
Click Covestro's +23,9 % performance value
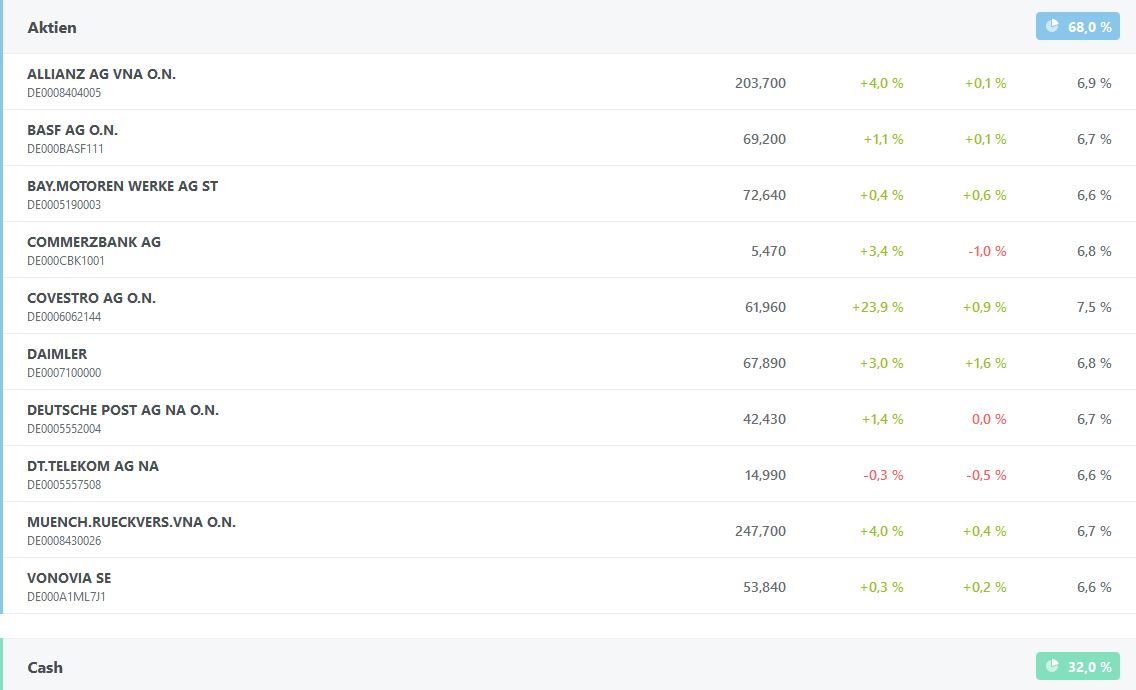click(x=877, y=307)
